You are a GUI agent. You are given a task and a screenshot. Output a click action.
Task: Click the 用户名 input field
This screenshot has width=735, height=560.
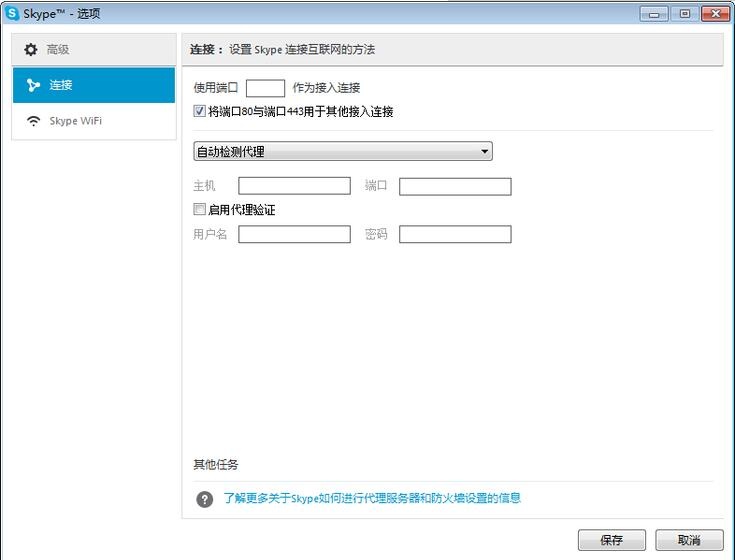pyautogui.click(x=294, y=234)
